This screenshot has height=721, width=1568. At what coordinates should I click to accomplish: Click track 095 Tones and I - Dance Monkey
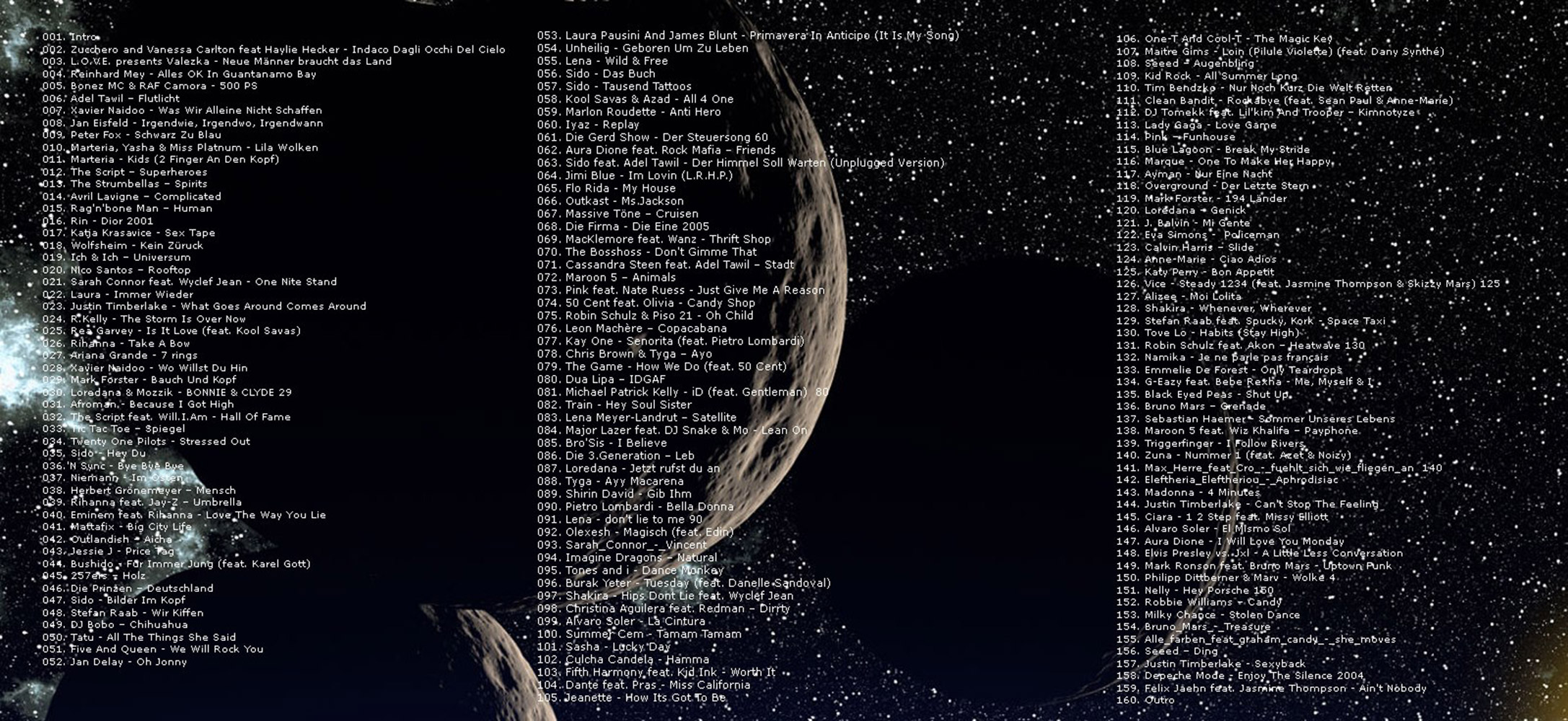[630, 570]
